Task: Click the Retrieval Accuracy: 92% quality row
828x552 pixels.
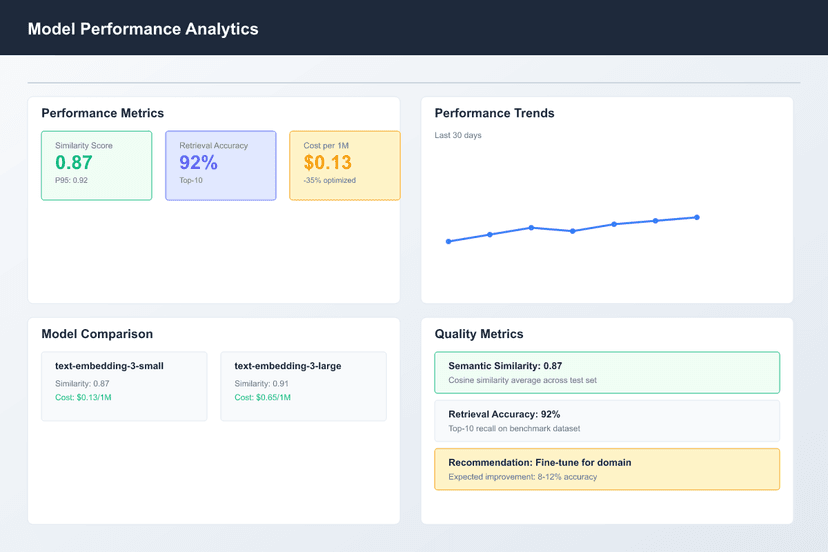Action: tap(607, 420)
